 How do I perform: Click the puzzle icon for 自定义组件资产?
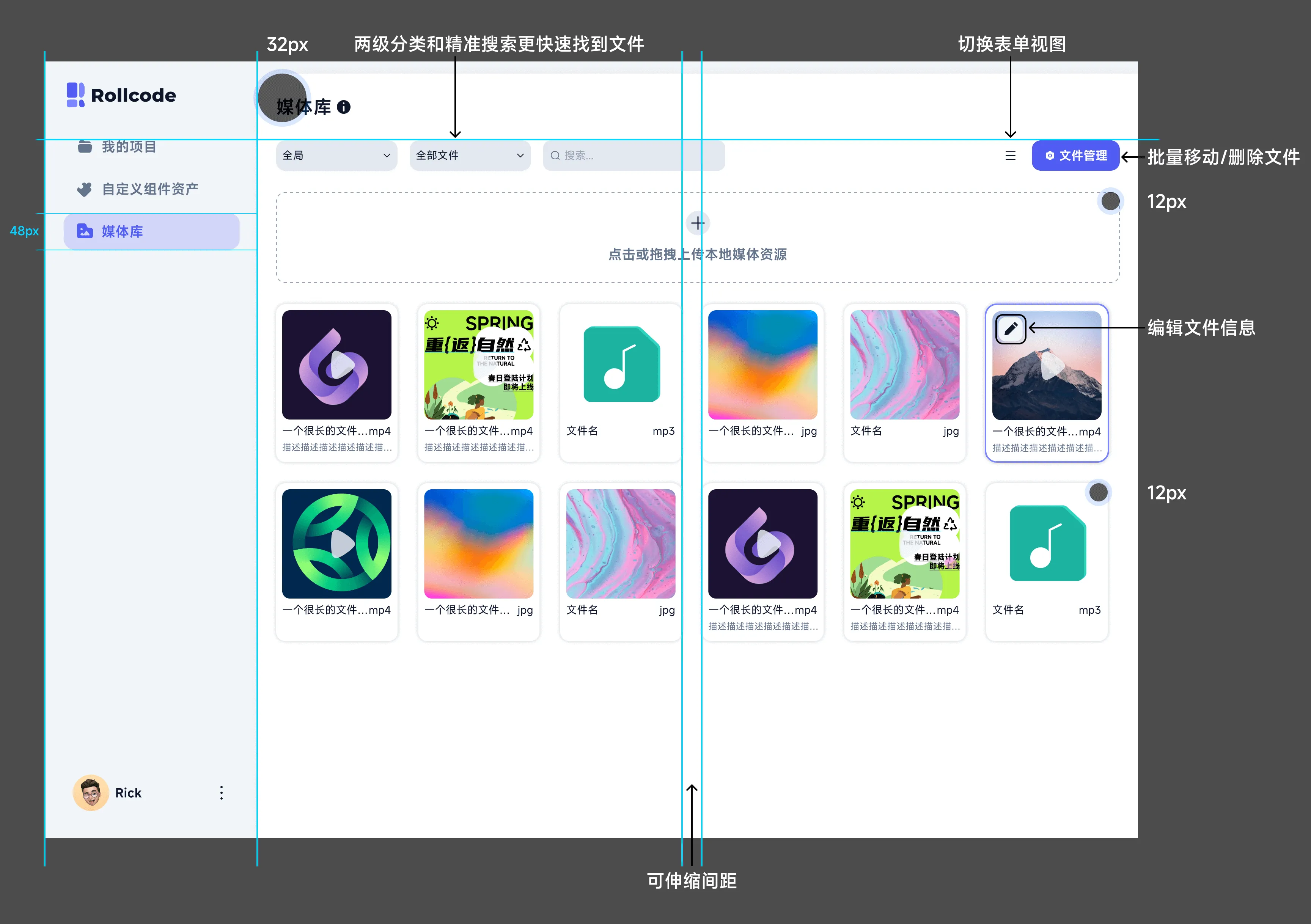click(85, 189)
